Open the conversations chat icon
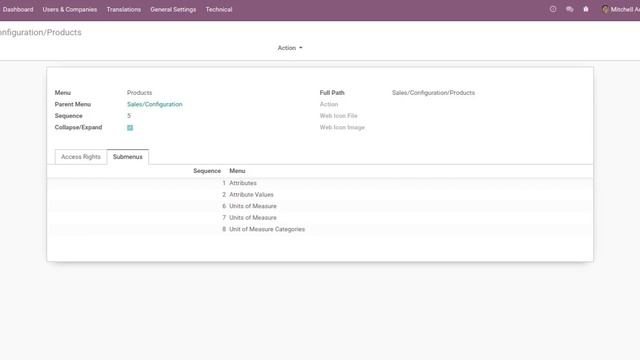 (569, 9)
